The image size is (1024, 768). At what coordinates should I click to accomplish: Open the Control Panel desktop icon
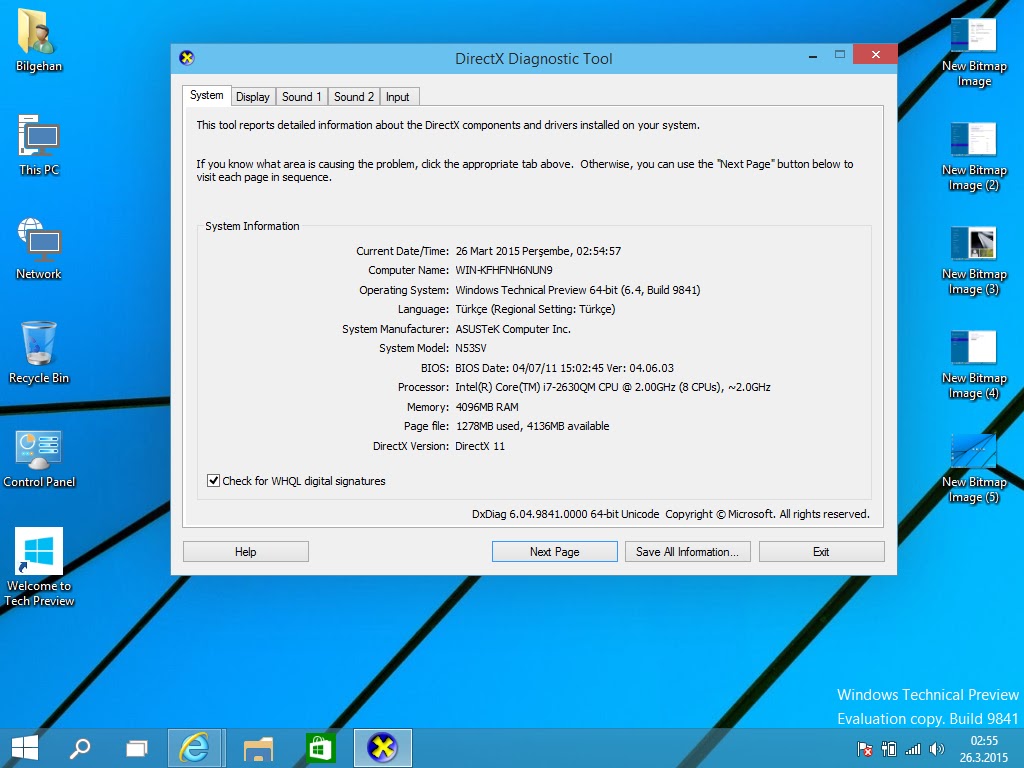pyautogui.click(x=39, y=457)
